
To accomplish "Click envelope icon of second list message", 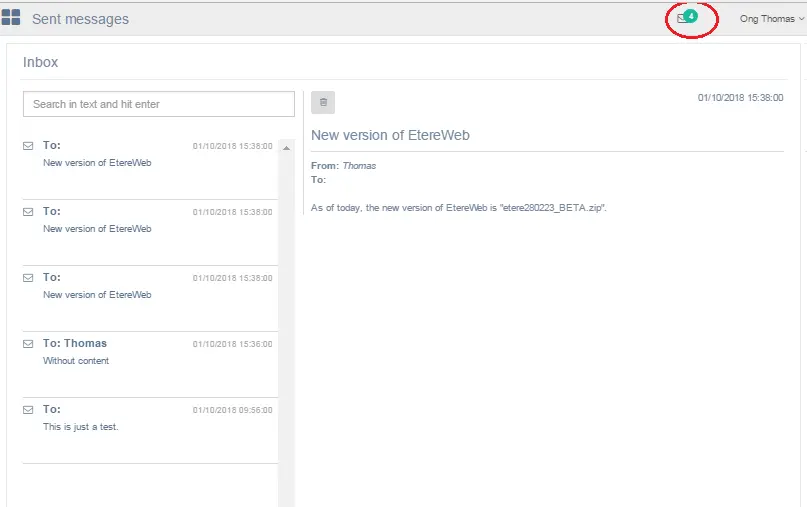I will (28, 212).
